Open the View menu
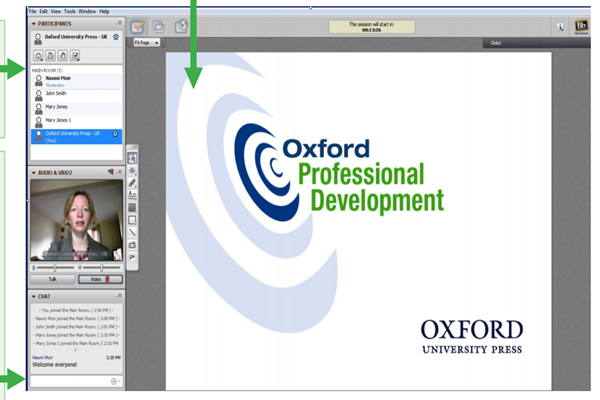The width and height of the screenshot is (600, 400). point(56,11)
